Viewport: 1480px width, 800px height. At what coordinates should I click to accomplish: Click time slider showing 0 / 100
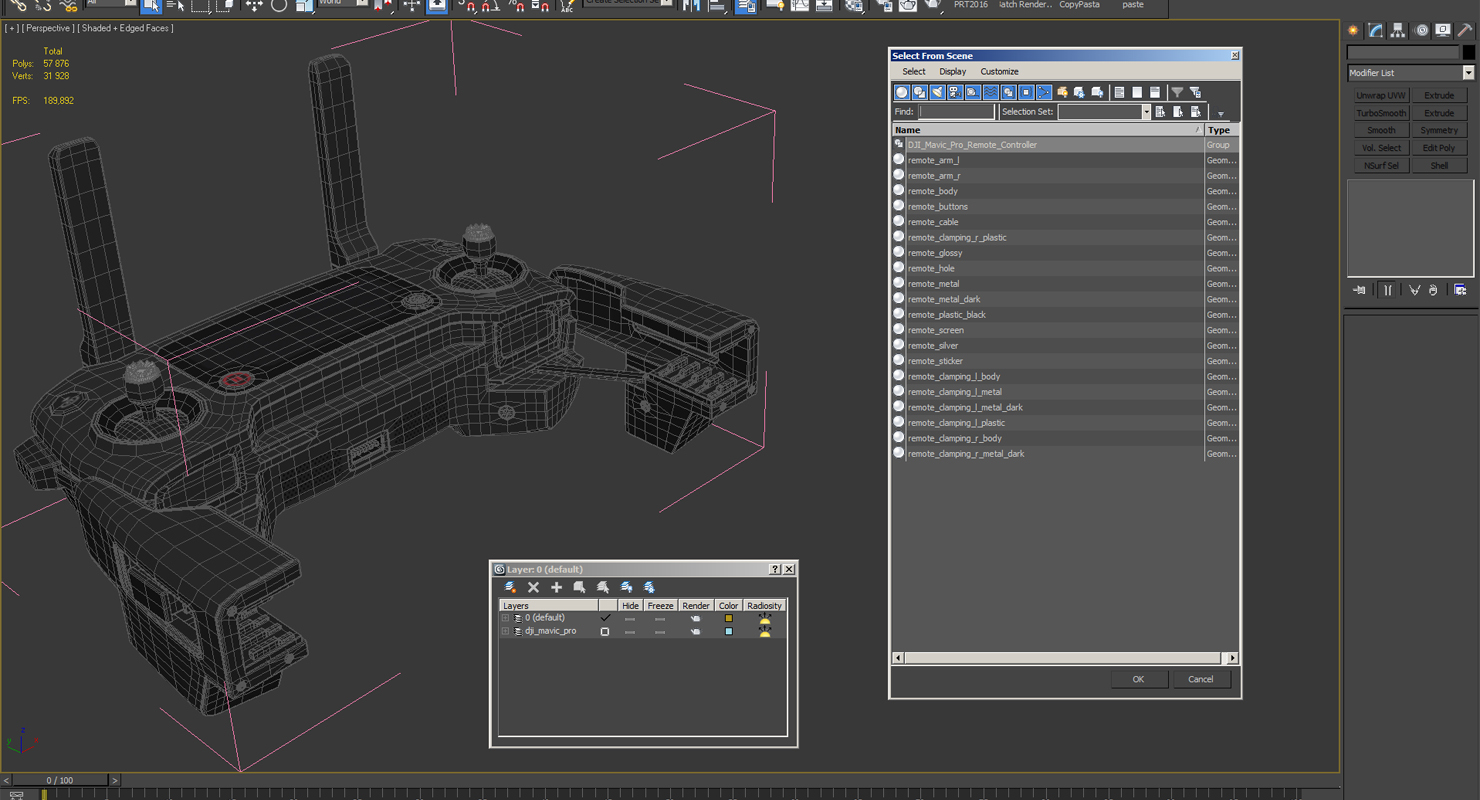point(59,780)
